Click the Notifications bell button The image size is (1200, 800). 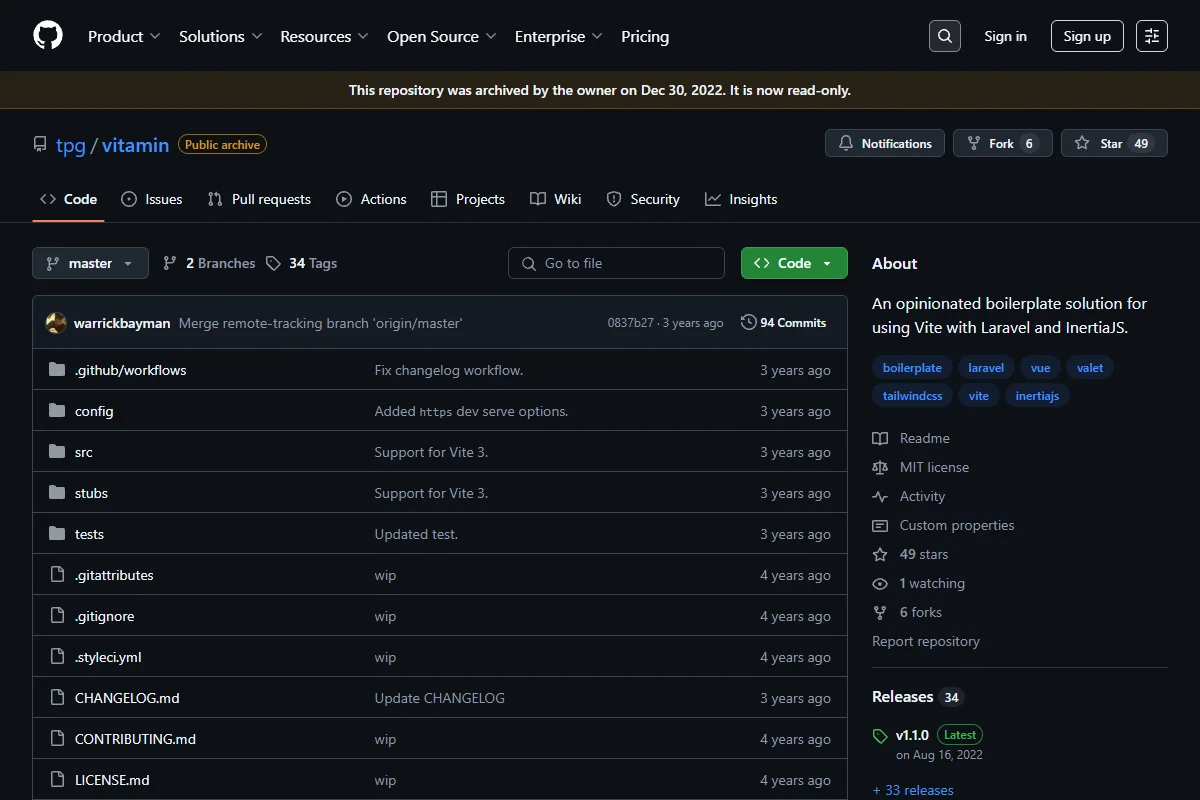885,144
